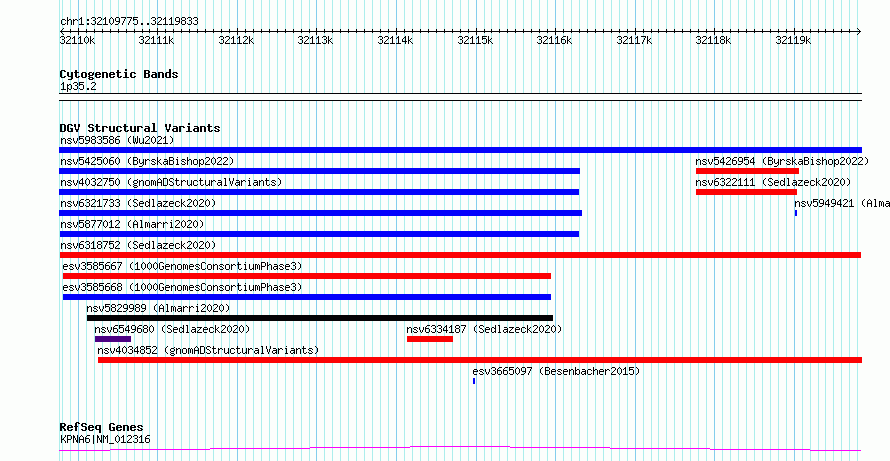The height and width of the screenshot is (461, 890).
Task: Click the blue bar under nsv5983586
Action: [x=460, y=150]
